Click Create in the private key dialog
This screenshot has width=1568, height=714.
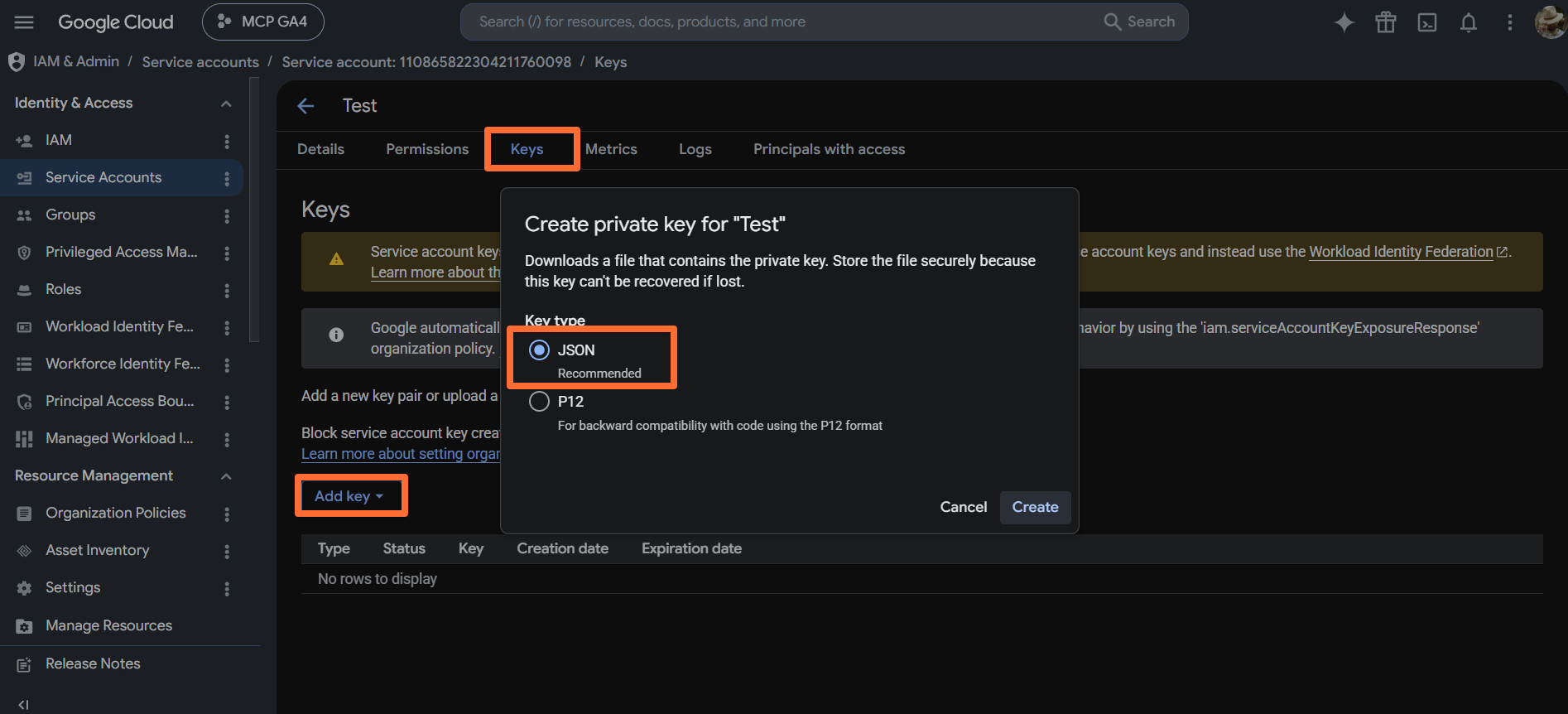[x=1035, y=507]
